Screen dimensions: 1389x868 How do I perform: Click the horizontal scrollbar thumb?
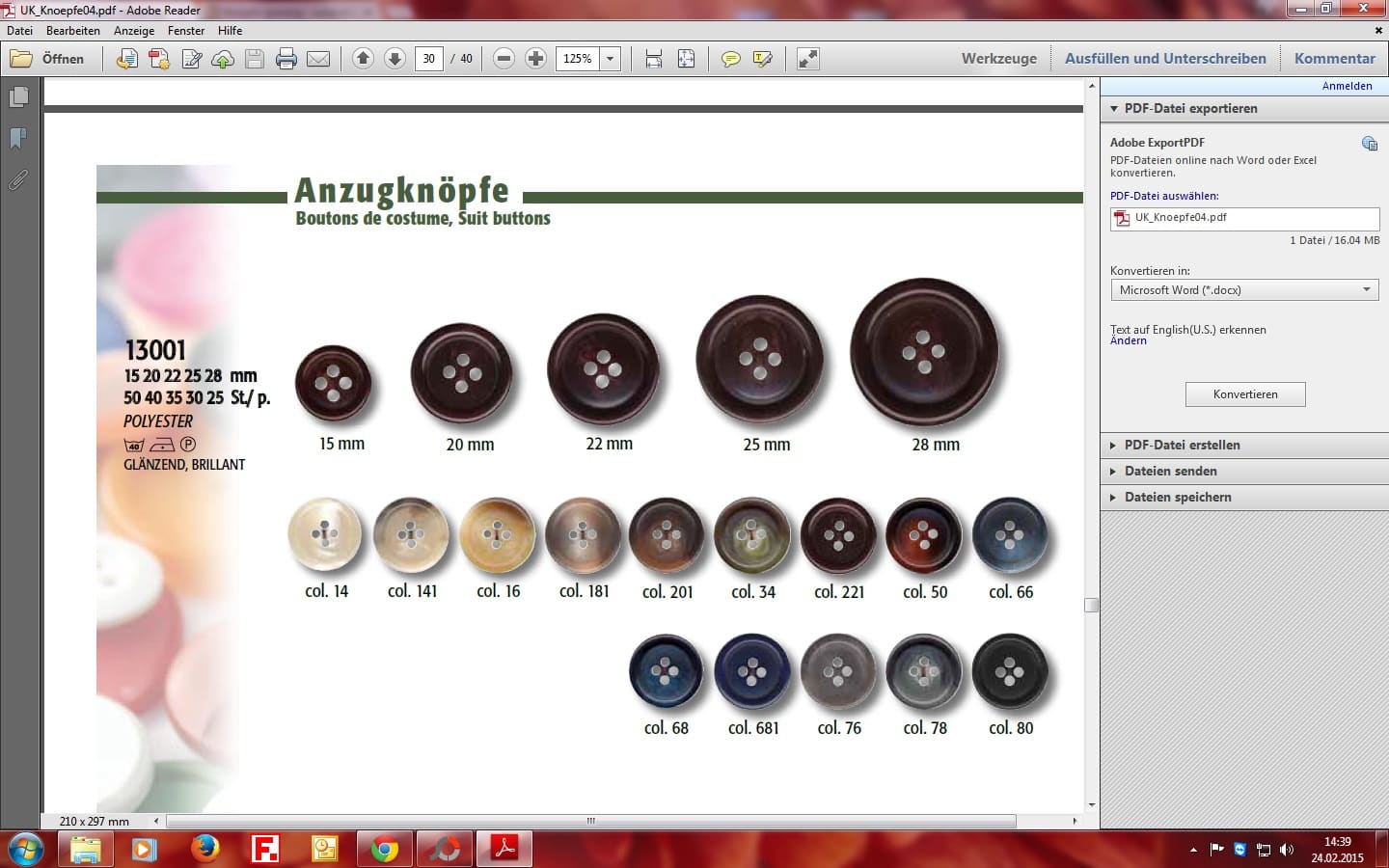591,822
